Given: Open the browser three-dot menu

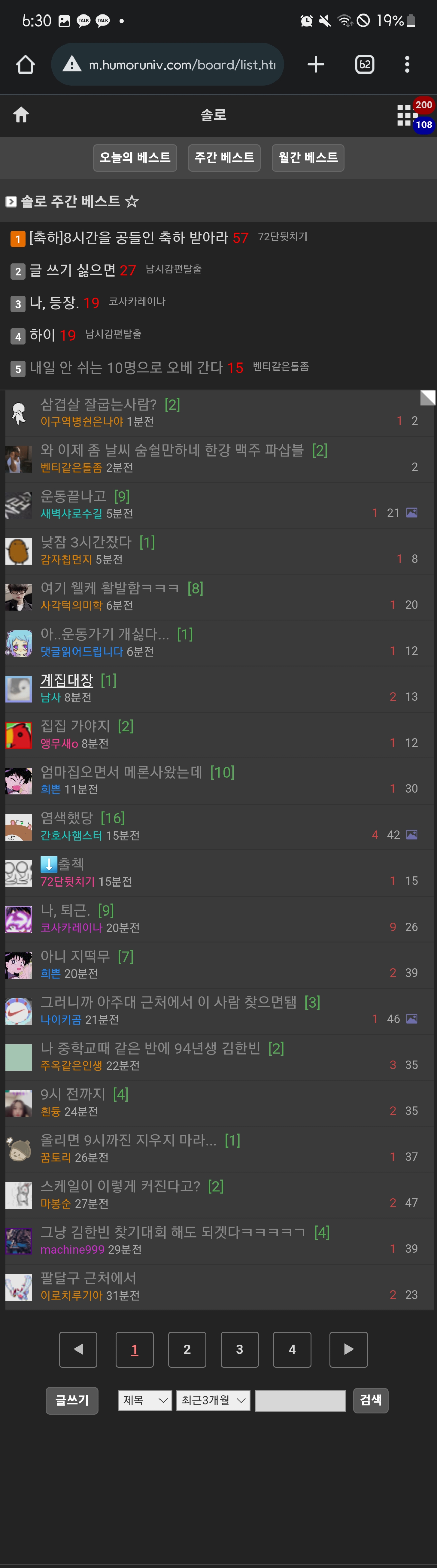Looking at the screenshot, I should click(x=407, y=64).
